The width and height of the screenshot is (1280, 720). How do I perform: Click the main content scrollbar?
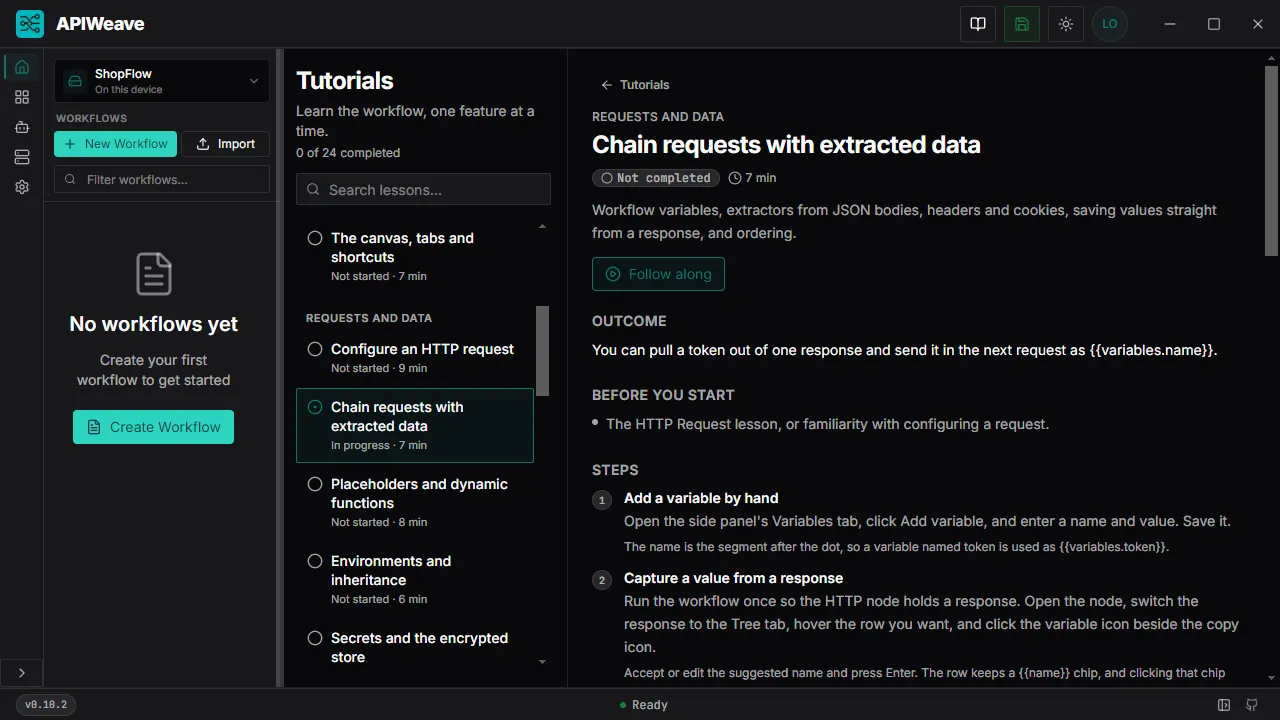(x=1272, y=160)
